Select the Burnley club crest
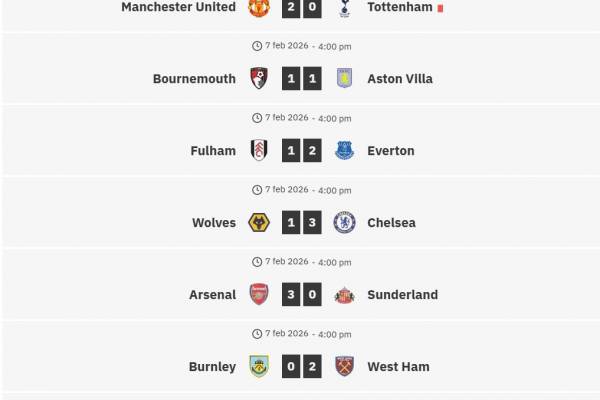600x400 pixels. [258, 367]
